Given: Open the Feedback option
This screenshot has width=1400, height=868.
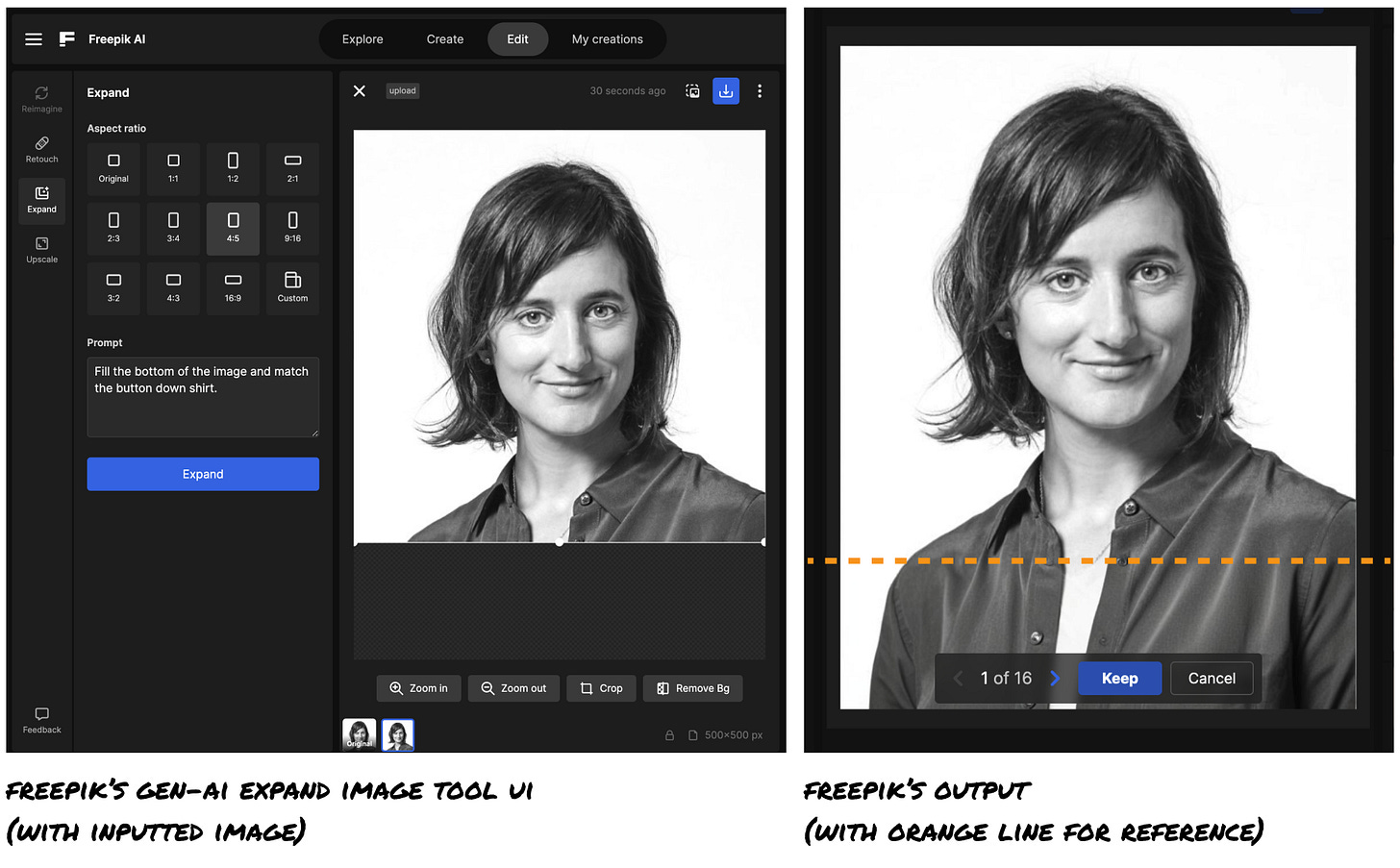Looking at the screenshot, I should pos(42,720).
